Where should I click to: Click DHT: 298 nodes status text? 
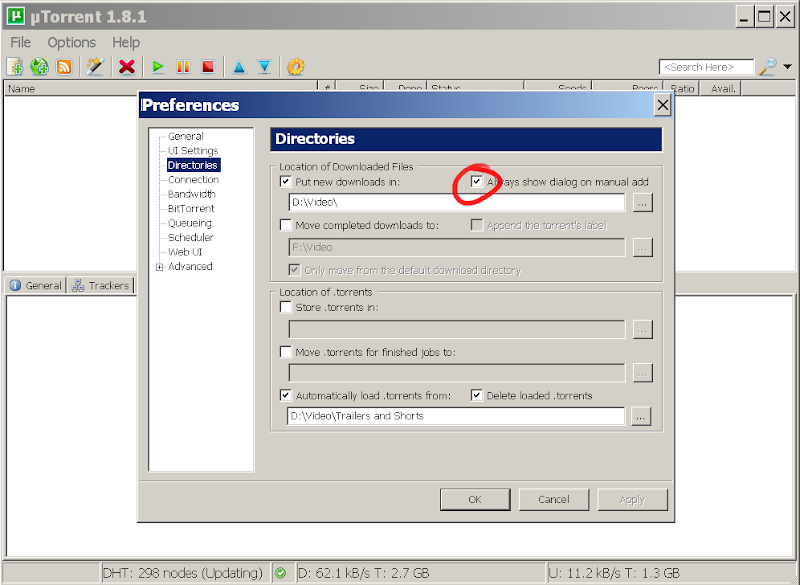[183, 573]
